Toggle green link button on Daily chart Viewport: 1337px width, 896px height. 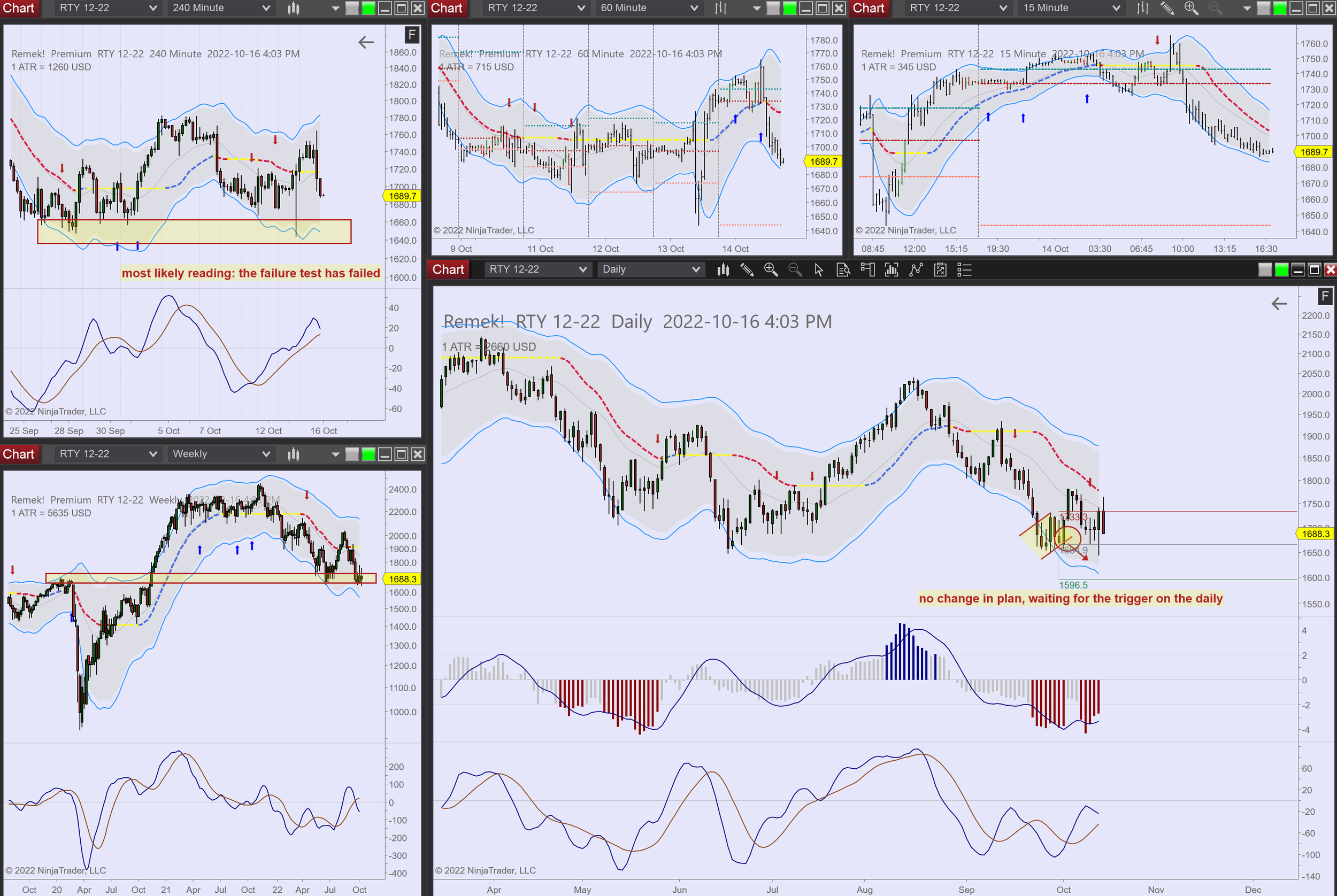click(1281, 270)
